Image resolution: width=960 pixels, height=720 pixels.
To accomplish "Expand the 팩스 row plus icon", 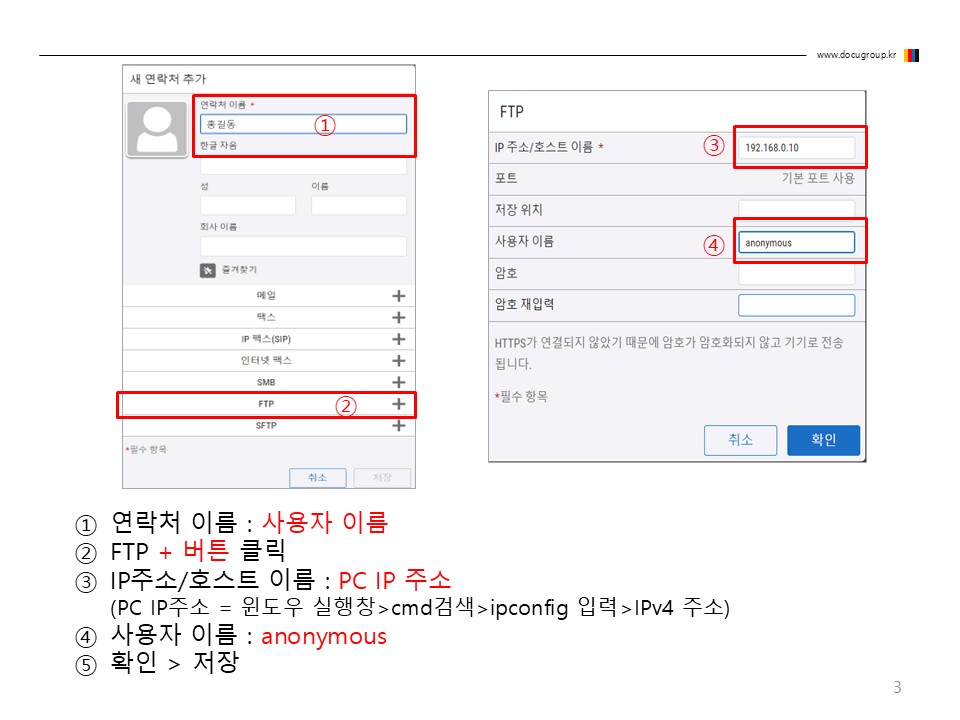I will pyautogui.click(x=399, y=317).
